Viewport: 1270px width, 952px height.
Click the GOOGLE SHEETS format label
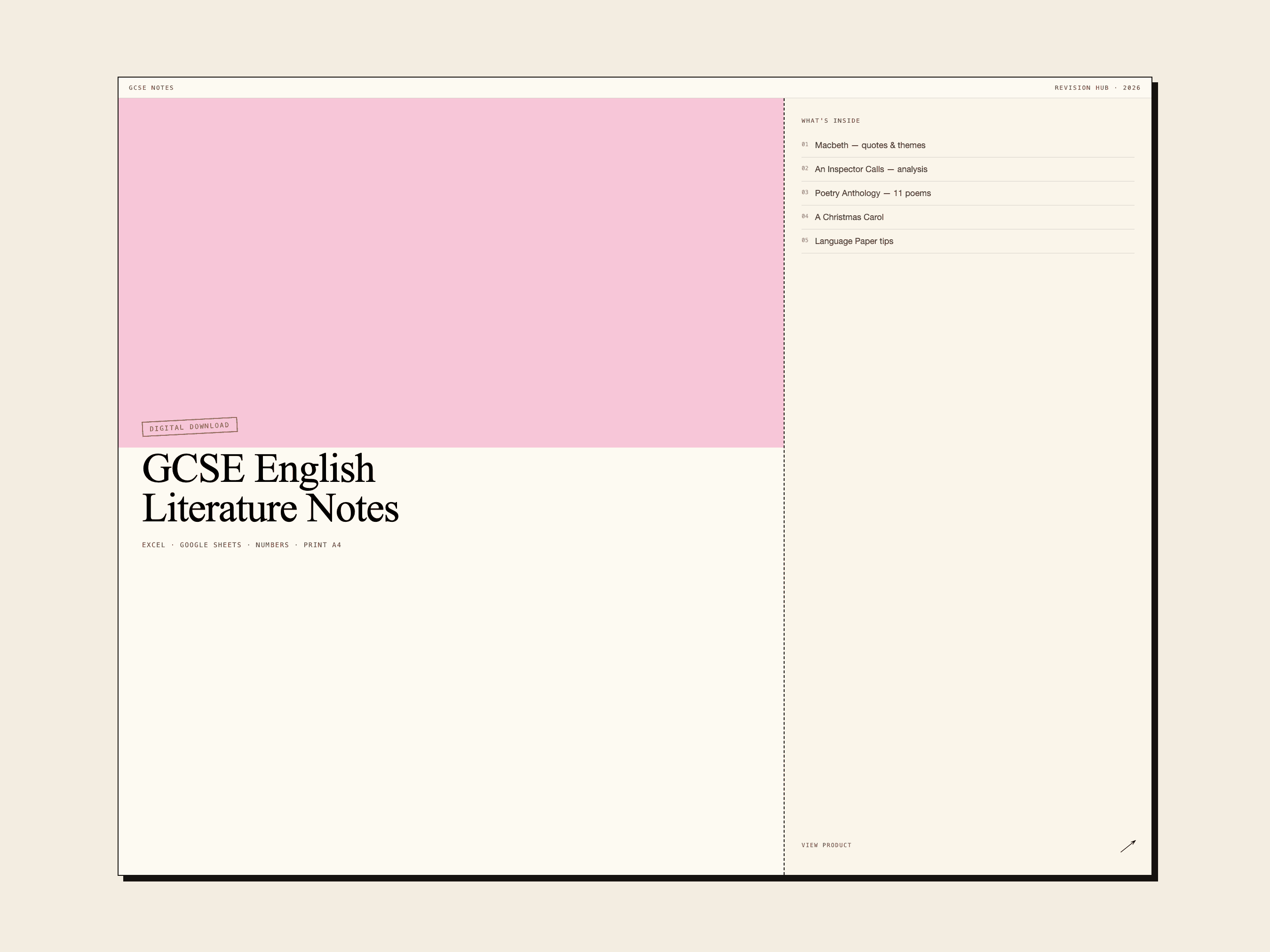pyautogui.click(x=211, y=545)
